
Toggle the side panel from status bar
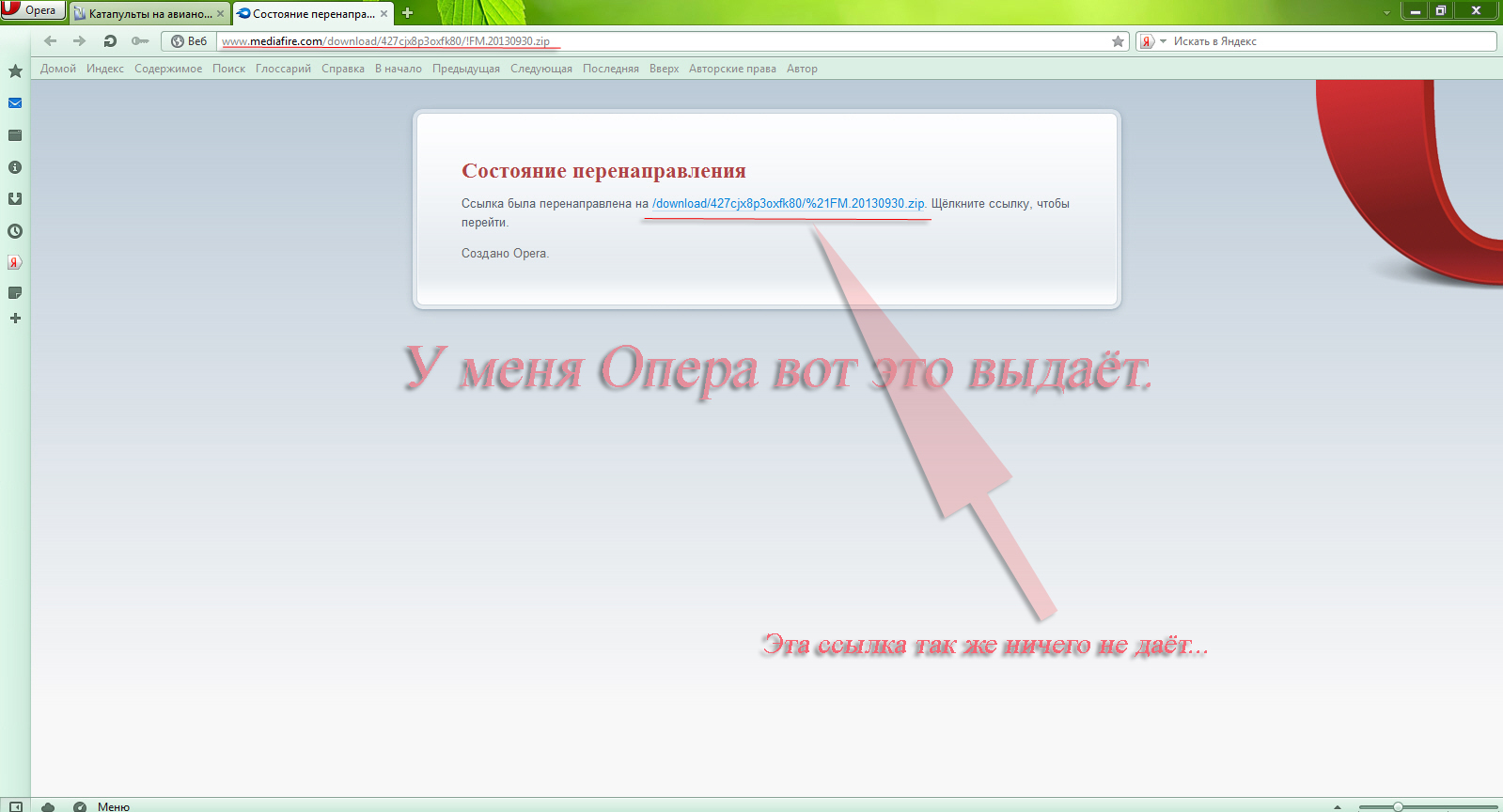point(15,806)
